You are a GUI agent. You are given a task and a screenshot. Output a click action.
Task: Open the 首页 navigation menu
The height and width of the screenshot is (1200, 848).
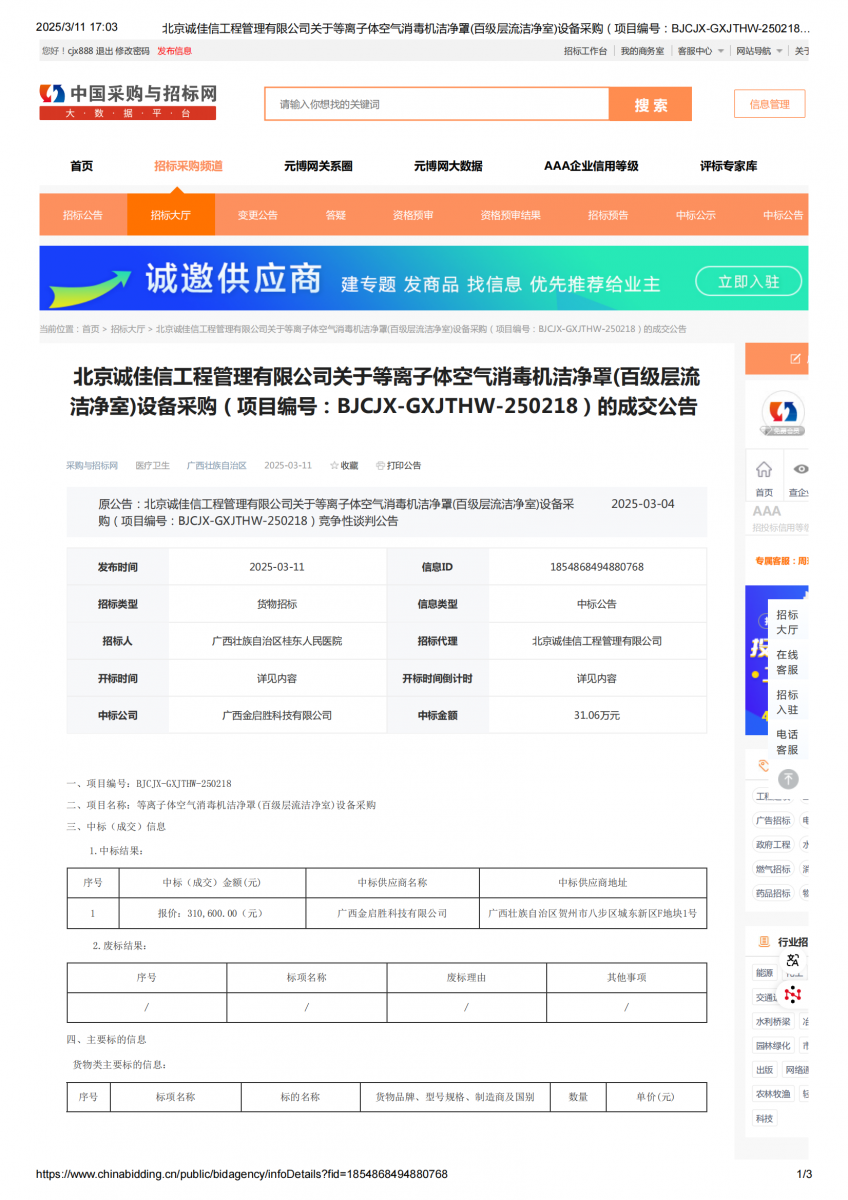pyautogui.click(x=82, y=166)
